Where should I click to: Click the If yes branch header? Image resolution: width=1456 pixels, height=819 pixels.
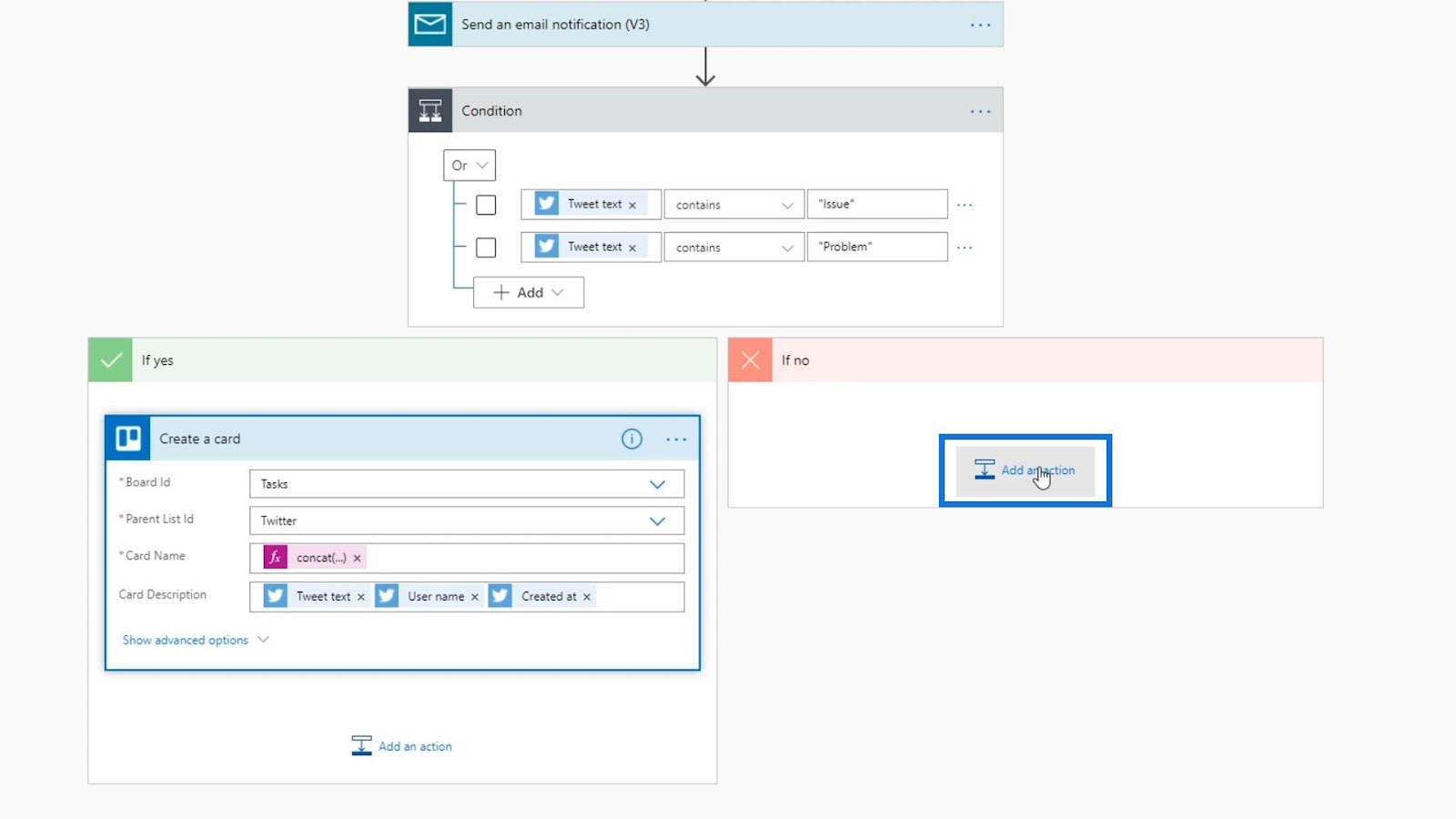coord(402,360)
